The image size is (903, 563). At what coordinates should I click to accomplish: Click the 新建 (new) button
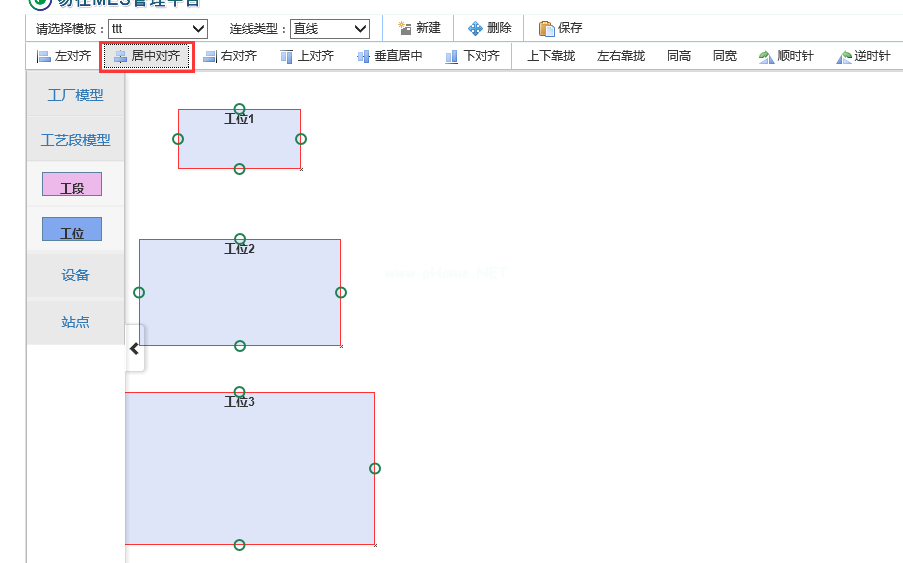click(x=419, y=29)
